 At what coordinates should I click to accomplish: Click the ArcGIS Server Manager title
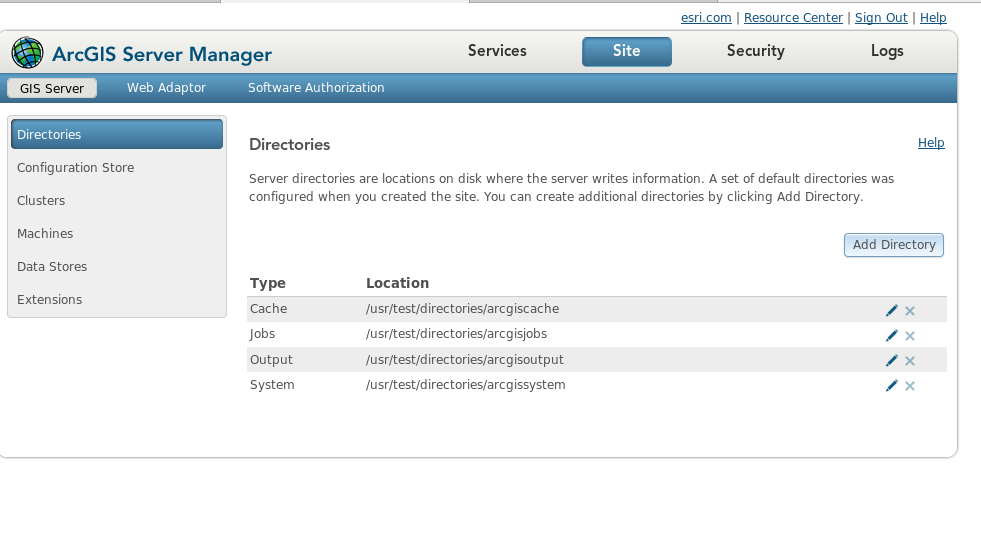click(162, 54)
